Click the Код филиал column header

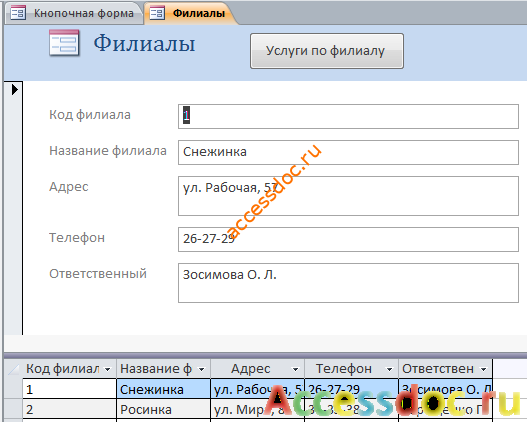69,369
